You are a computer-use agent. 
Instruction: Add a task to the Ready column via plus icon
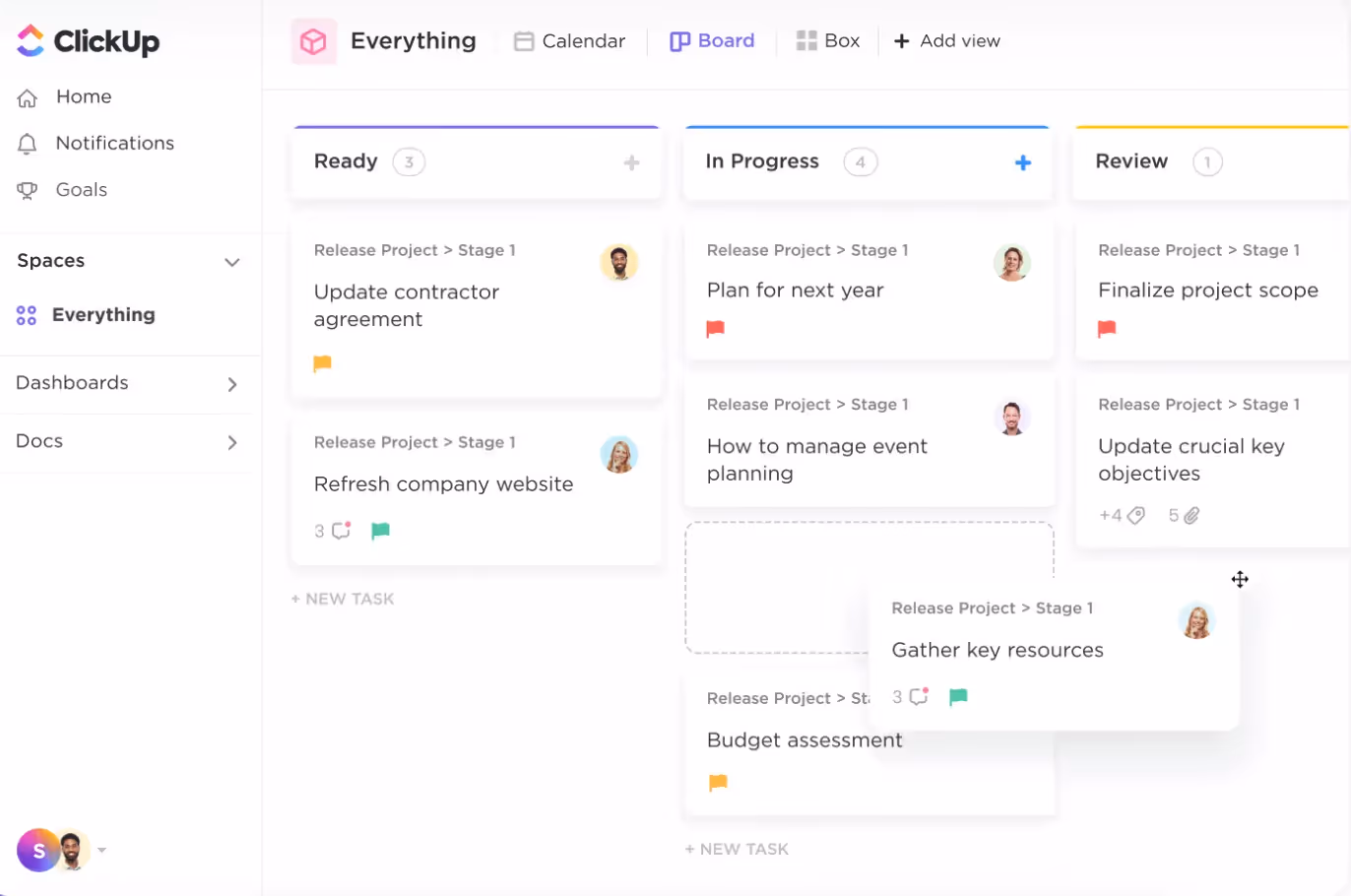coord(632,162)
